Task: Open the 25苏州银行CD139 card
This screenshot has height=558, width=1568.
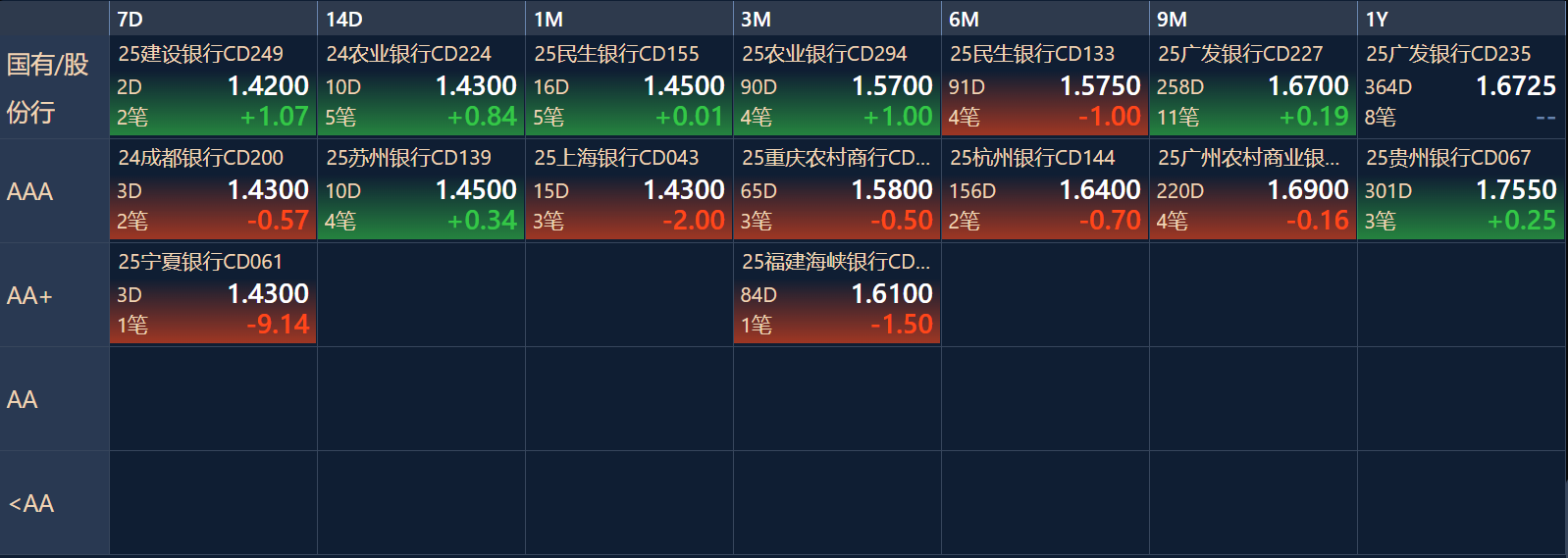Action: coord(421,190)
